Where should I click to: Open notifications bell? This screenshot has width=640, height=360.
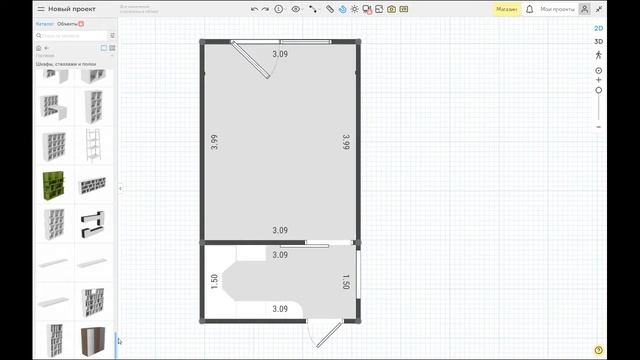pyautogui.click(x=529, y=9)
